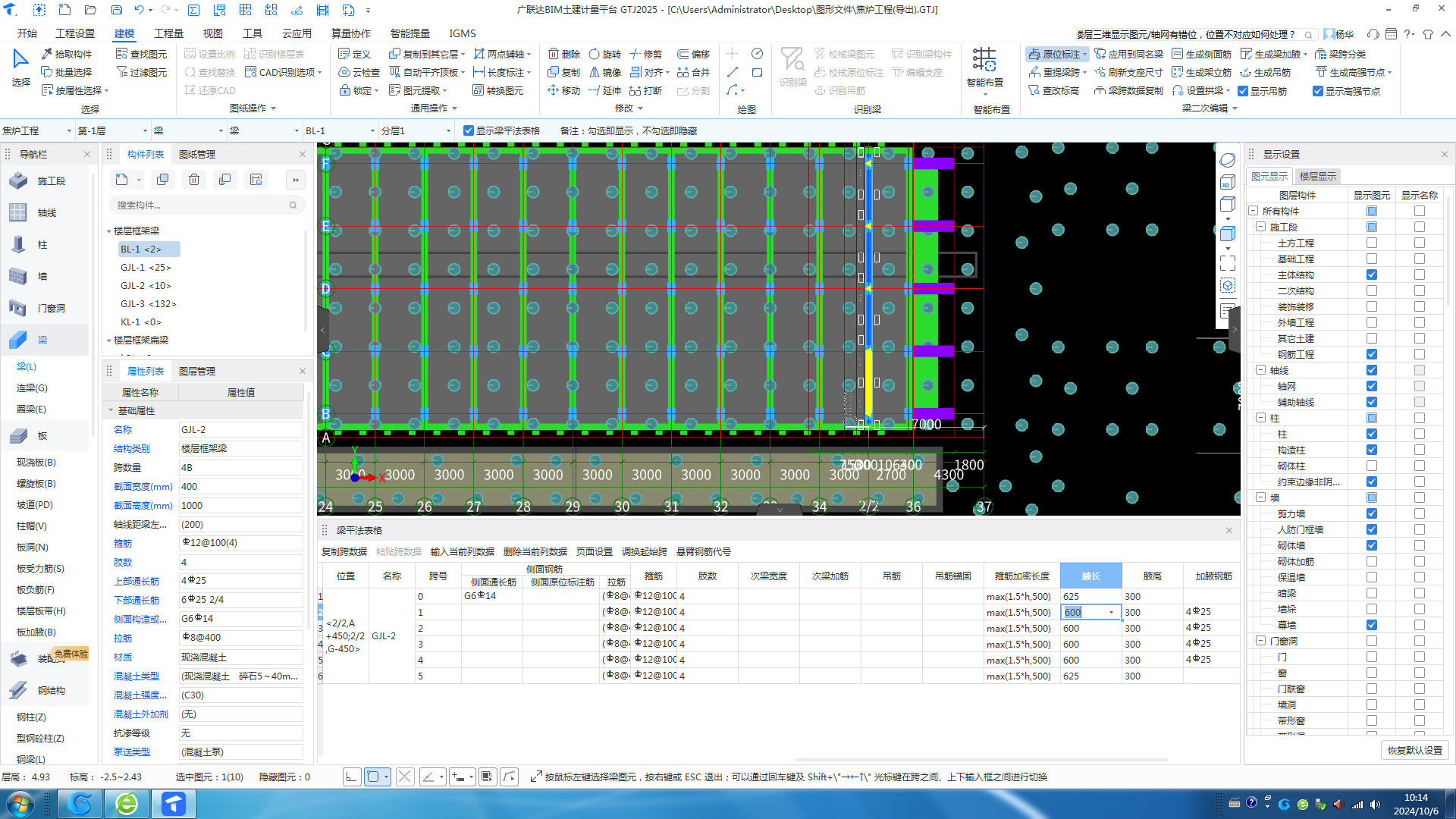Open the 梁 beam category in navigation
This screenshot has width=1456, height=819.
point(42,340)
